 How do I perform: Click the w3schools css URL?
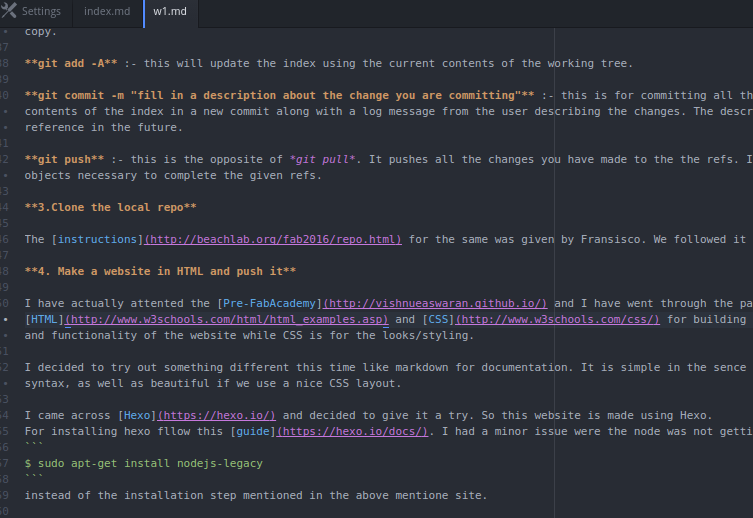[558, 319]
